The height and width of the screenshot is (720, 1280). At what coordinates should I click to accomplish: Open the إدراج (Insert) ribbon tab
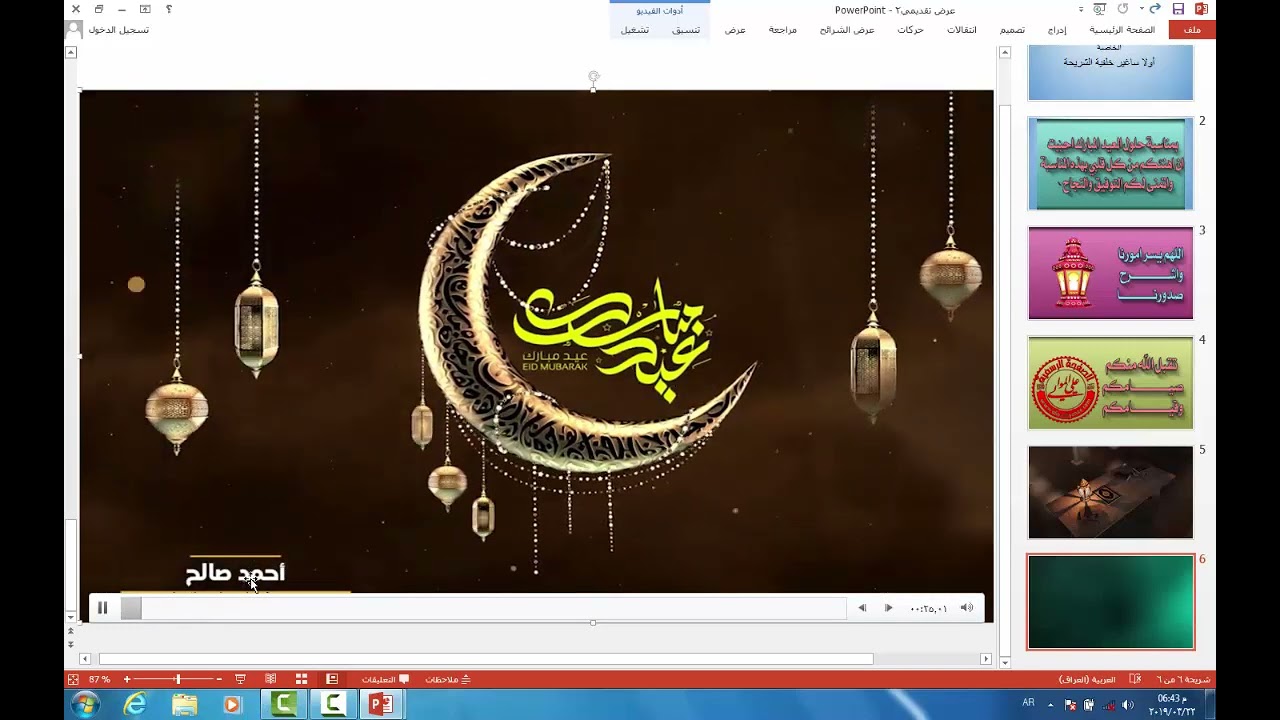click(1057, 30)
